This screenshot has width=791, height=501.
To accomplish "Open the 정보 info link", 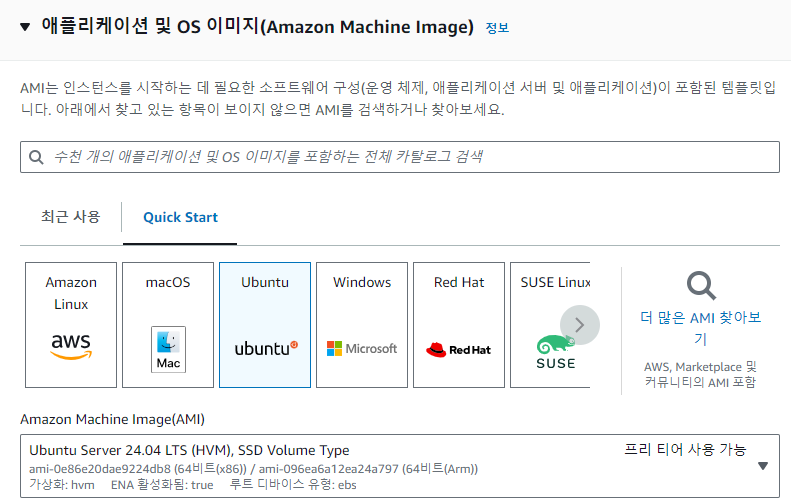I will 497,27.
